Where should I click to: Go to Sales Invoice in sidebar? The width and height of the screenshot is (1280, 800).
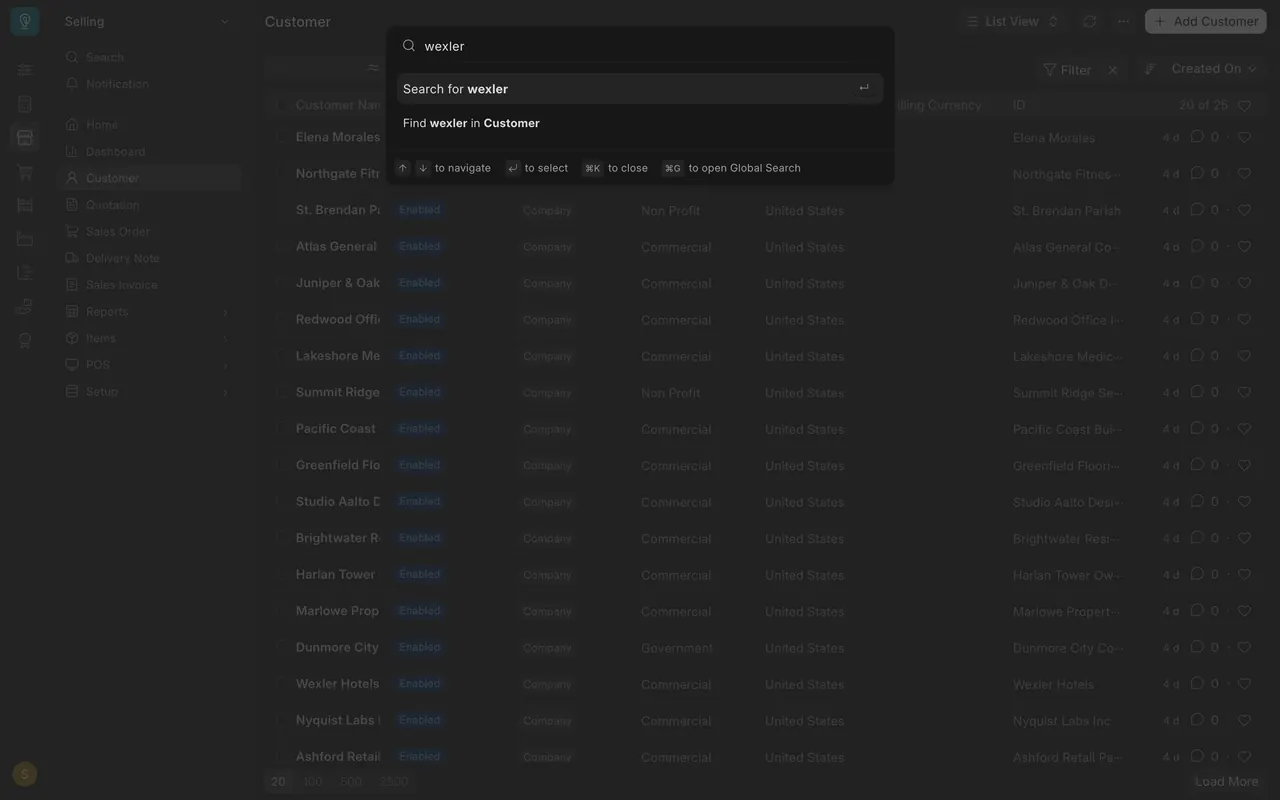tap(121, 285)
